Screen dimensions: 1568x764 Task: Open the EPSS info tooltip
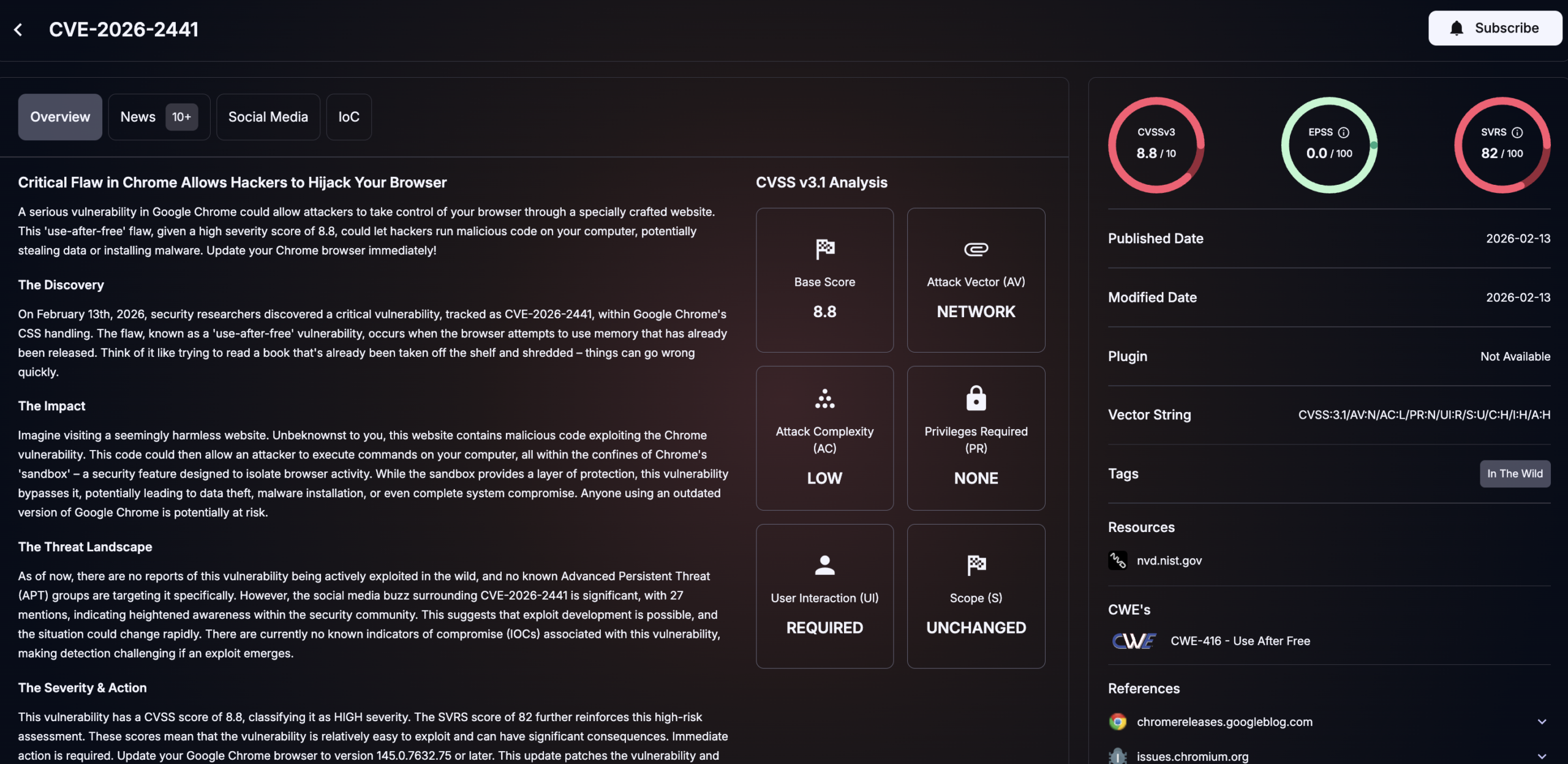(x=1344, y=132)
